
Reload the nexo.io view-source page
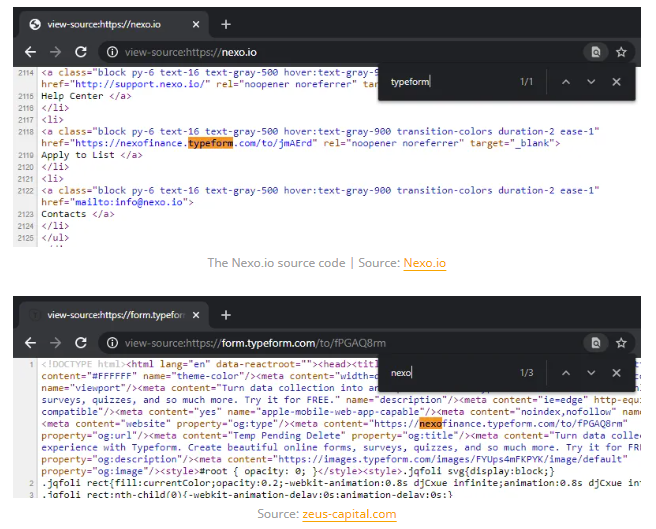click(x=81, y=52)
